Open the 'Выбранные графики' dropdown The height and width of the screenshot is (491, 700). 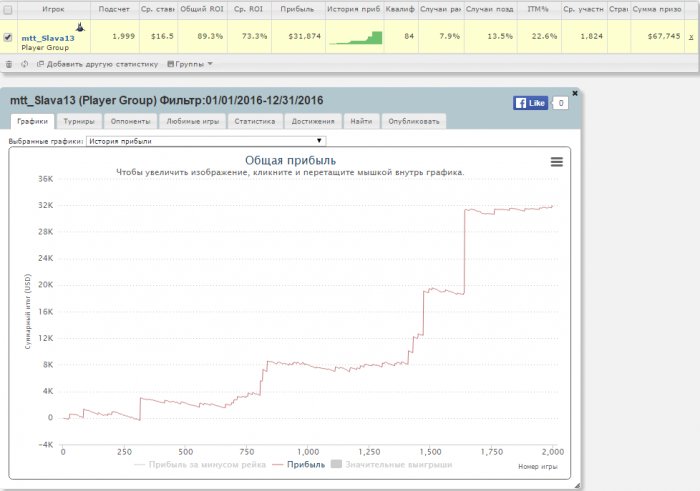(206, 141)
